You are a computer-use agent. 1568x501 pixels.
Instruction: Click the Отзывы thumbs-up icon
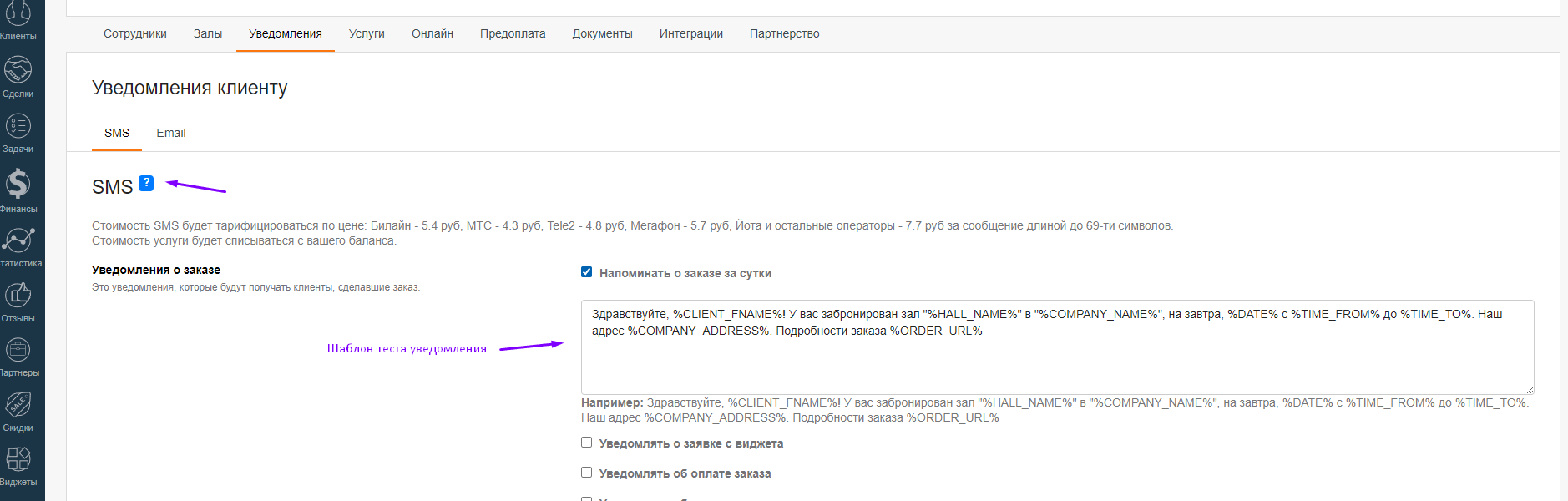point(18,295)
